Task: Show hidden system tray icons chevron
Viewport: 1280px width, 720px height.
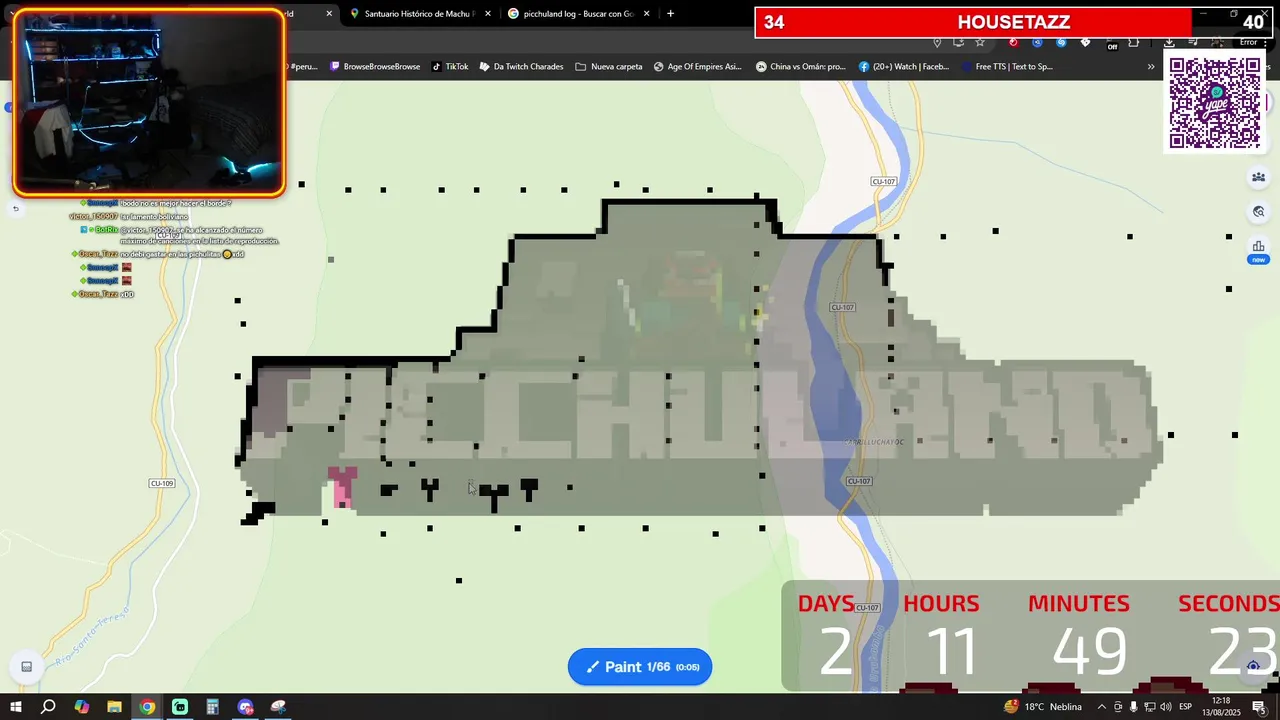Action: pos(1101,707)
